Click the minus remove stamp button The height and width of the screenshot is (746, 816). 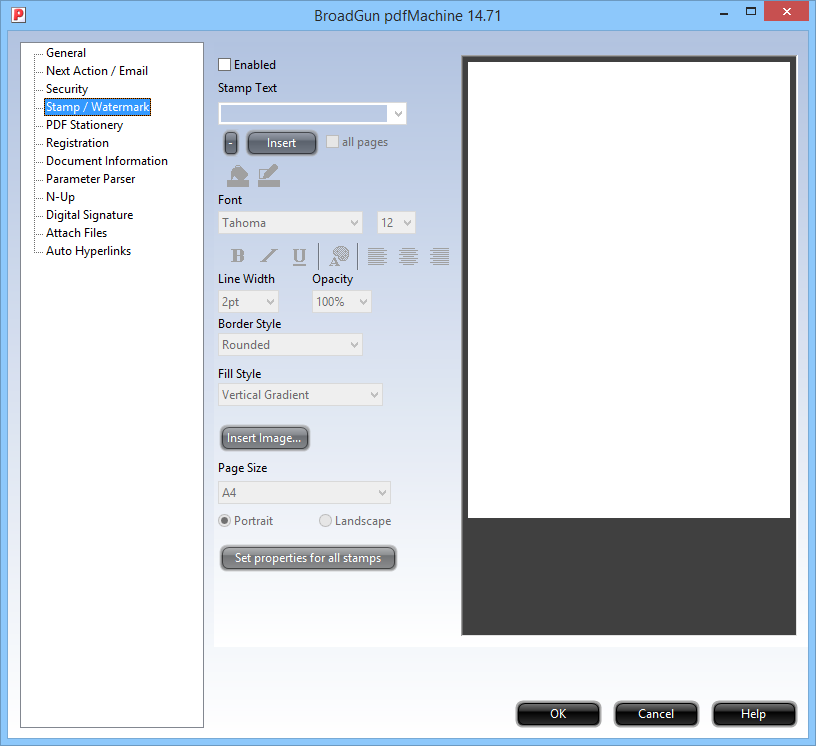pyautogui.click(x=231, y=143)
